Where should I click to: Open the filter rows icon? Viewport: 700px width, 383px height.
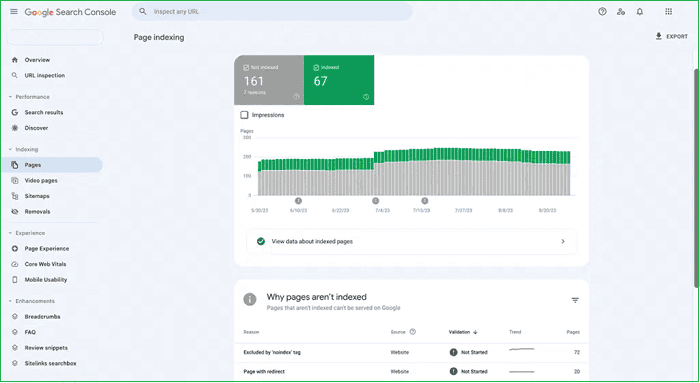pyautogui.click(x=575, y=300)
